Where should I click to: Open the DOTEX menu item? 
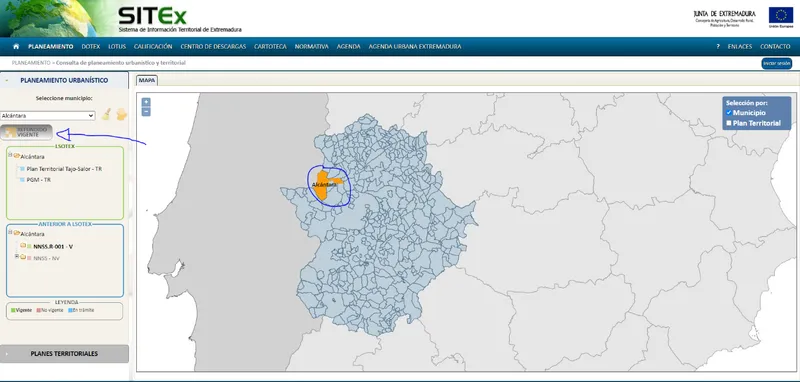pyautogui.click(x=91, y=46)
